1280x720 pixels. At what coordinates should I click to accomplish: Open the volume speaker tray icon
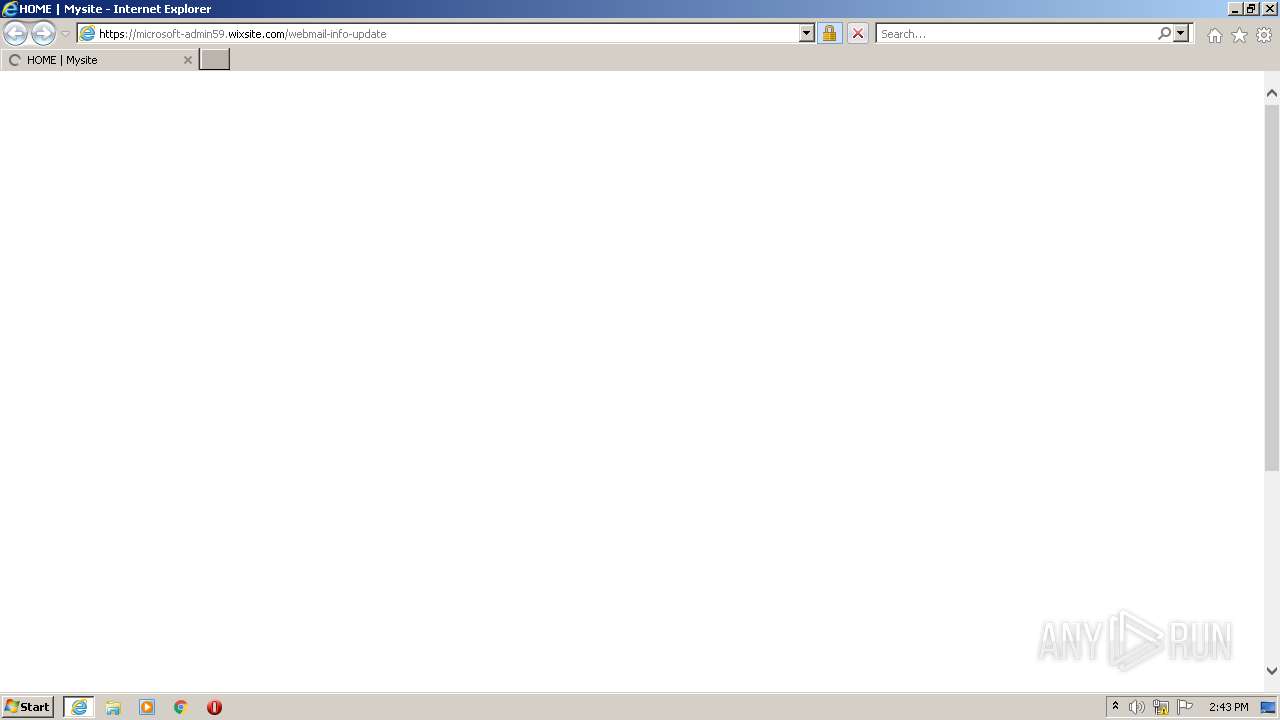tap(1137, 707)
